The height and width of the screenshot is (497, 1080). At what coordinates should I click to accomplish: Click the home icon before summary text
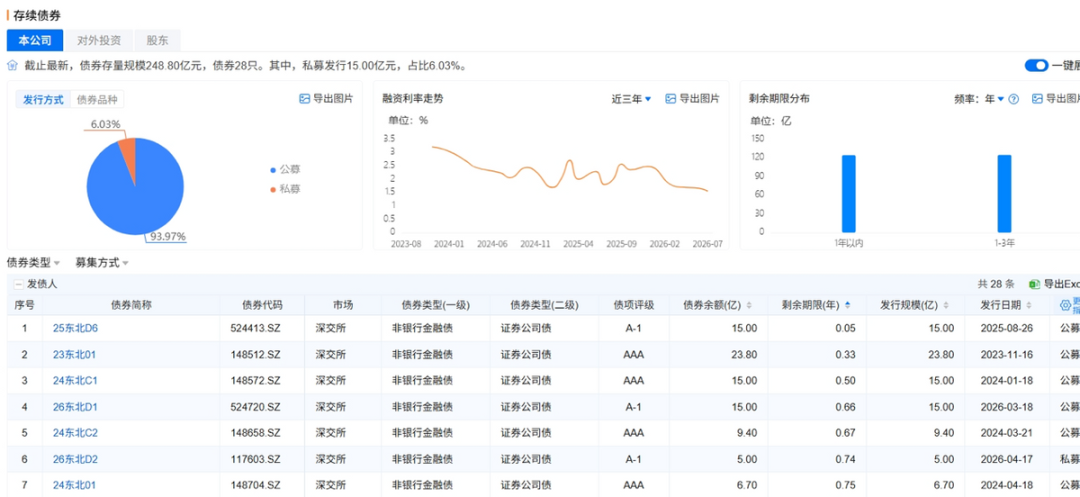pyautogui.click(x=12, y=65)
